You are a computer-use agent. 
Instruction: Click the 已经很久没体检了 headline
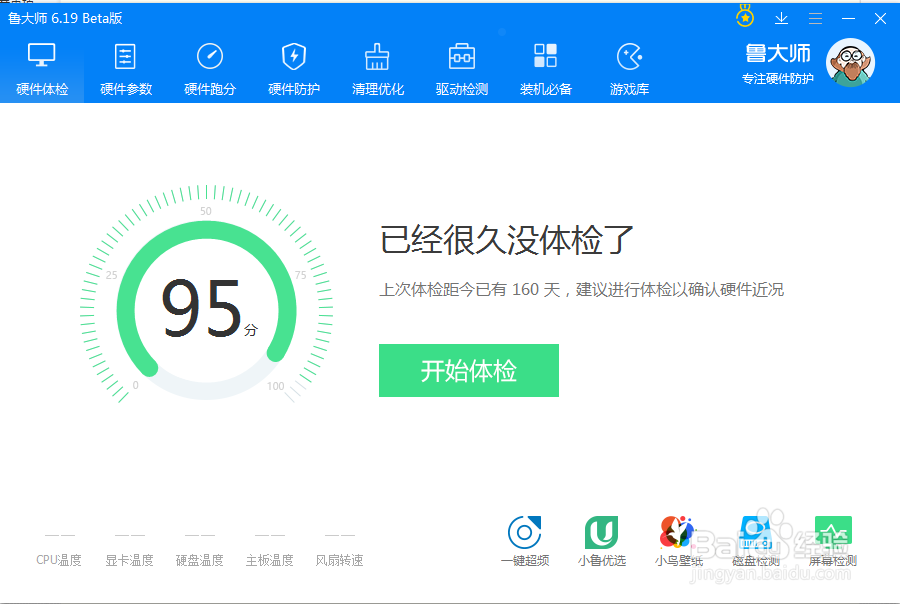506,239
